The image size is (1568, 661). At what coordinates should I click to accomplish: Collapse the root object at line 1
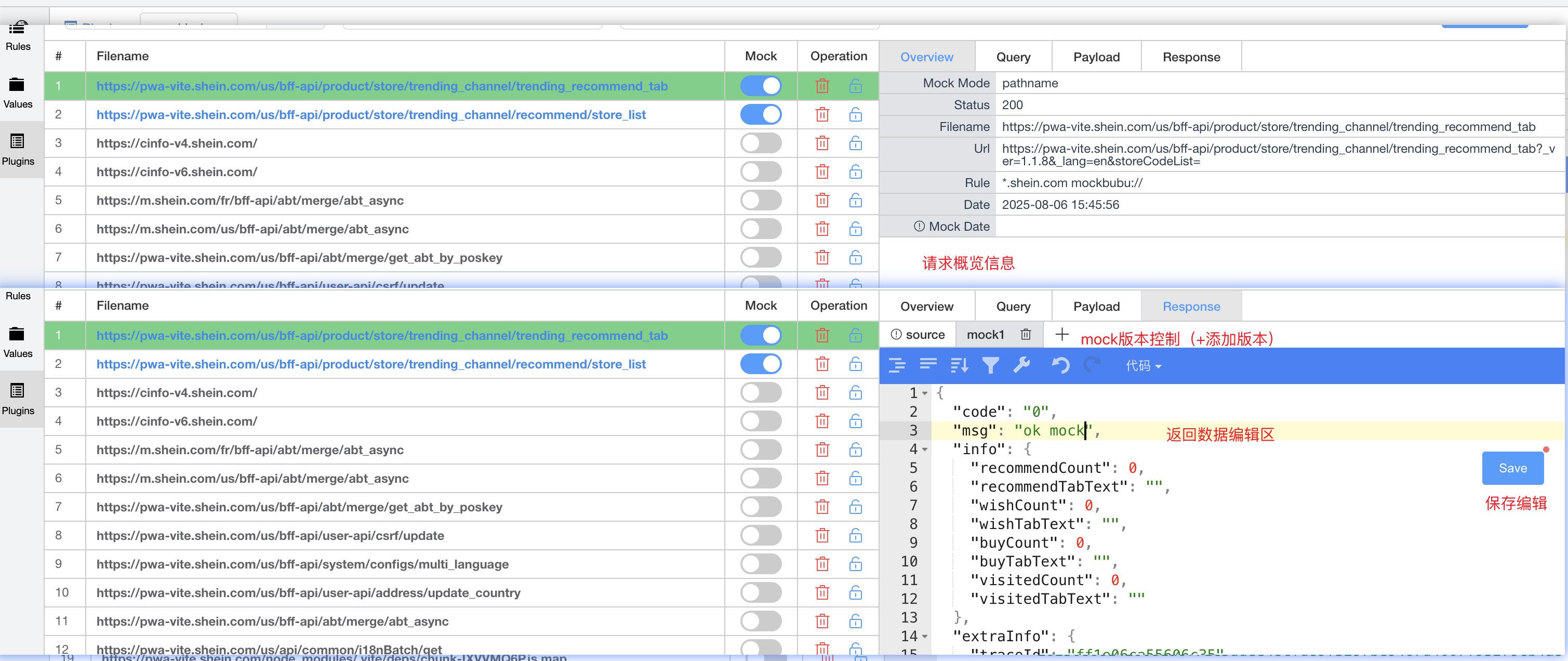coord(925,394)
